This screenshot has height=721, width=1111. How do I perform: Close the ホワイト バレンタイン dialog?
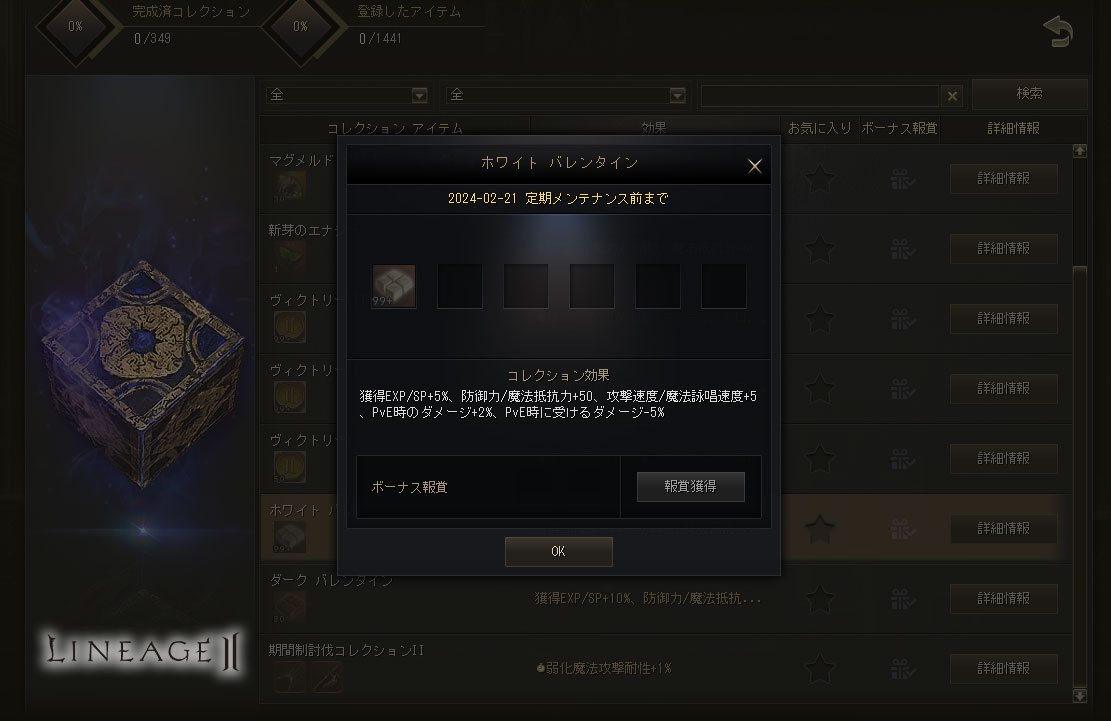coord(755,166)
